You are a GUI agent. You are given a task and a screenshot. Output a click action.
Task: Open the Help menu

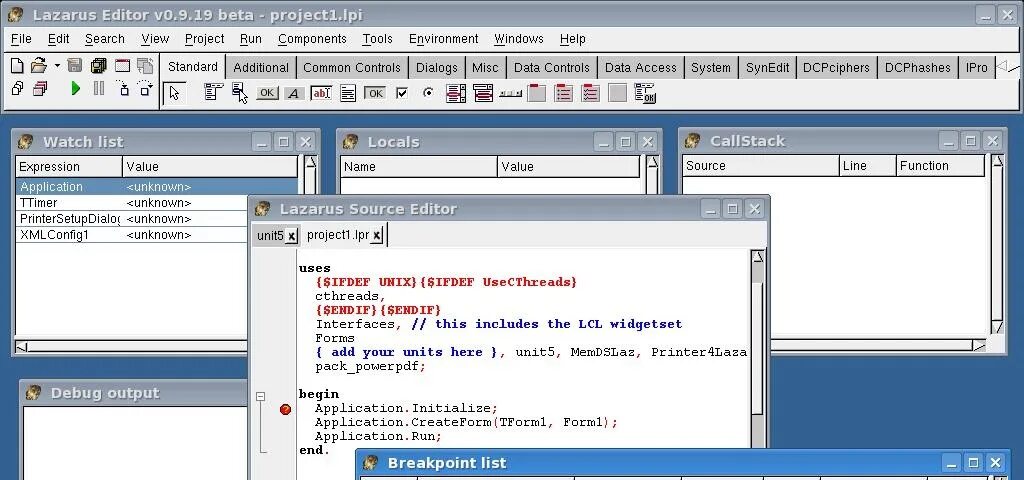tap(573, 39)
